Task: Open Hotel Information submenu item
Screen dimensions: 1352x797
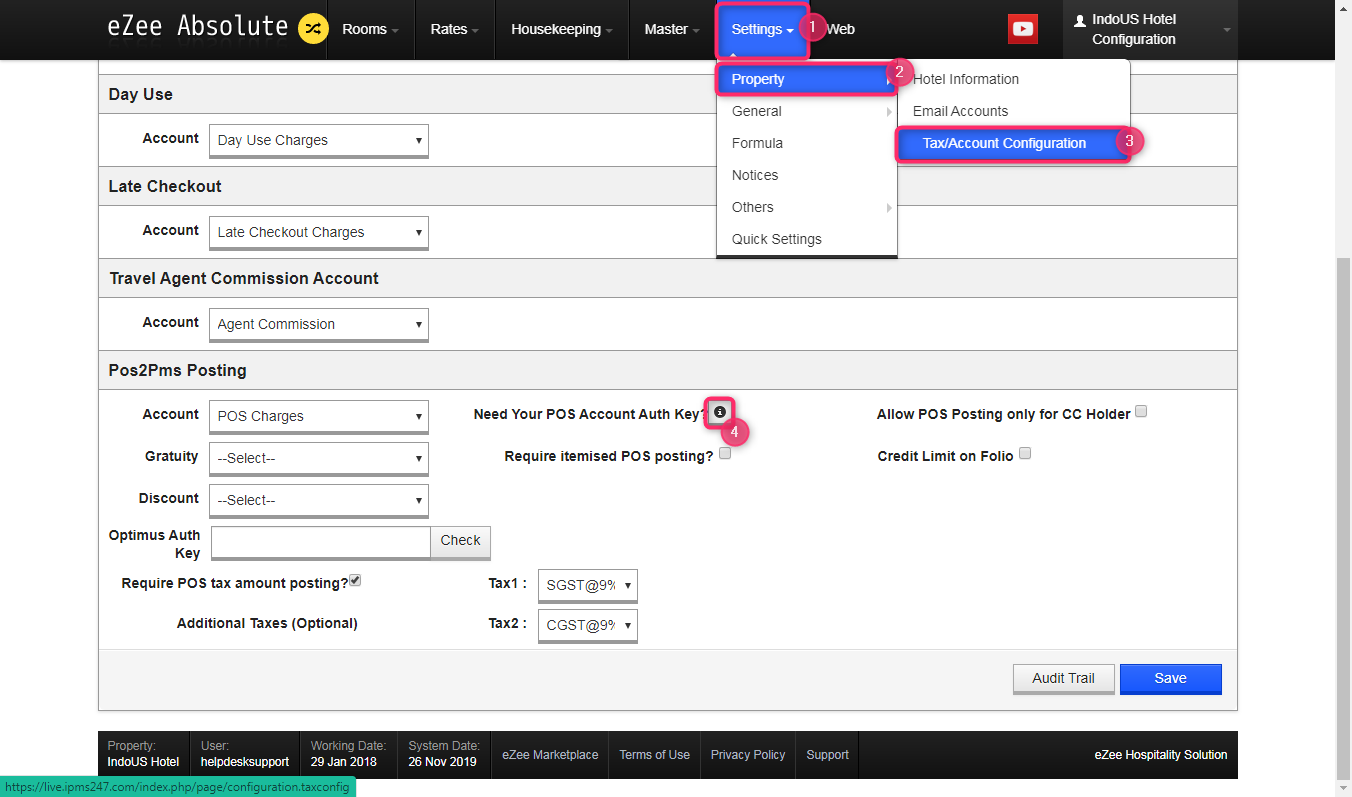Action: pyautogui.click(x=1013, y=79)
